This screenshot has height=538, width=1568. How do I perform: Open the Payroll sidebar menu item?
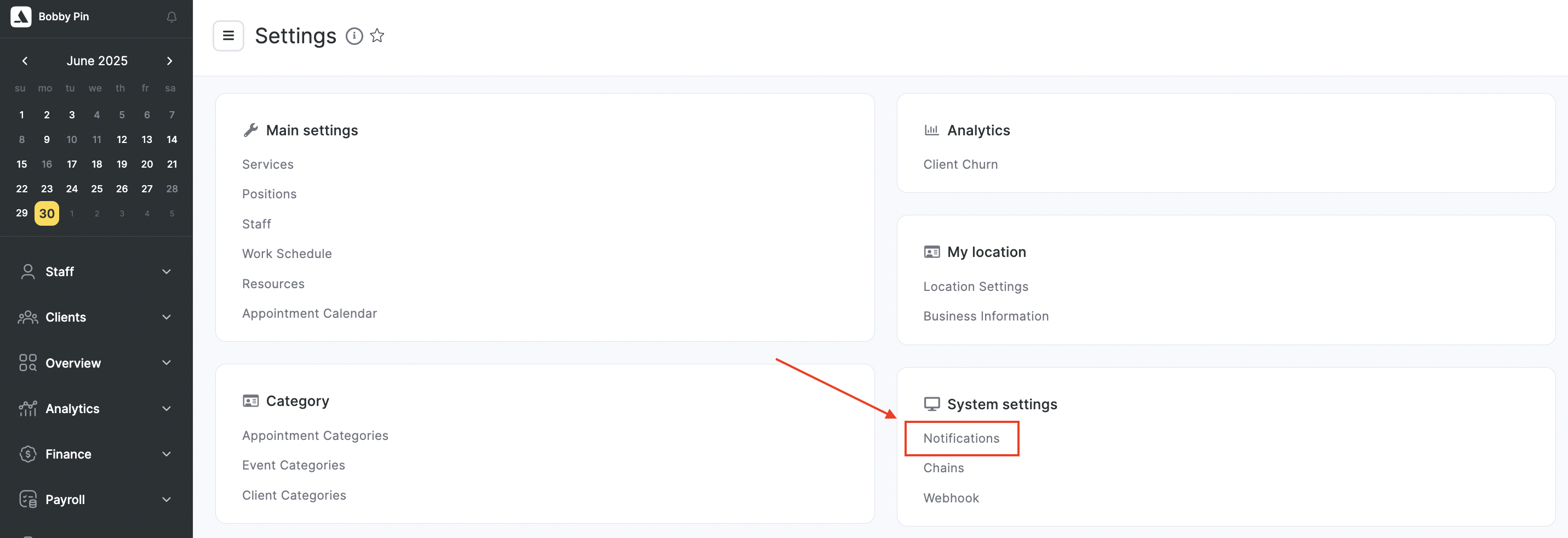96,500
